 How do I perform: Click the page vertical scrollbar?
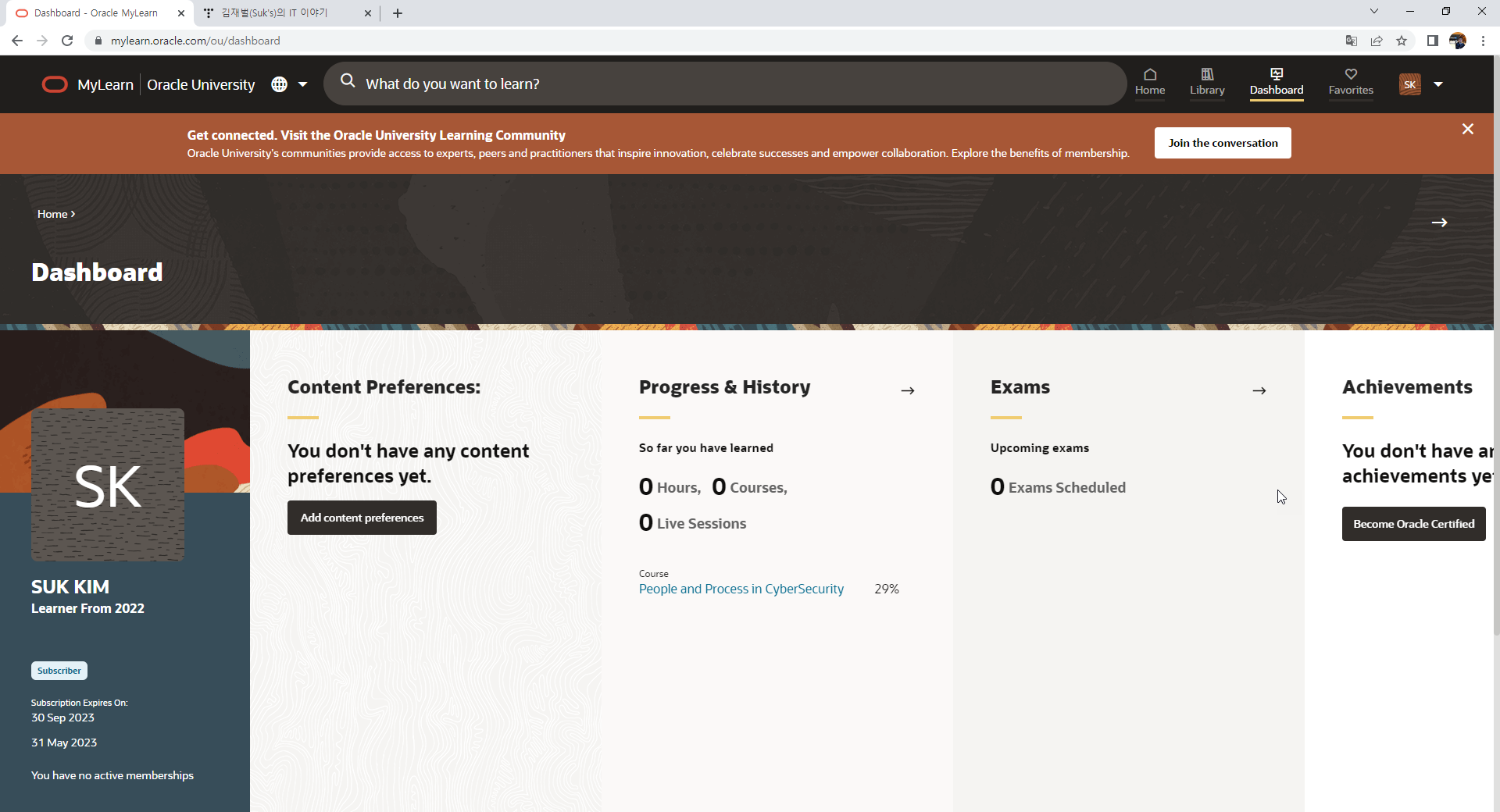(x=1496, y=344)
